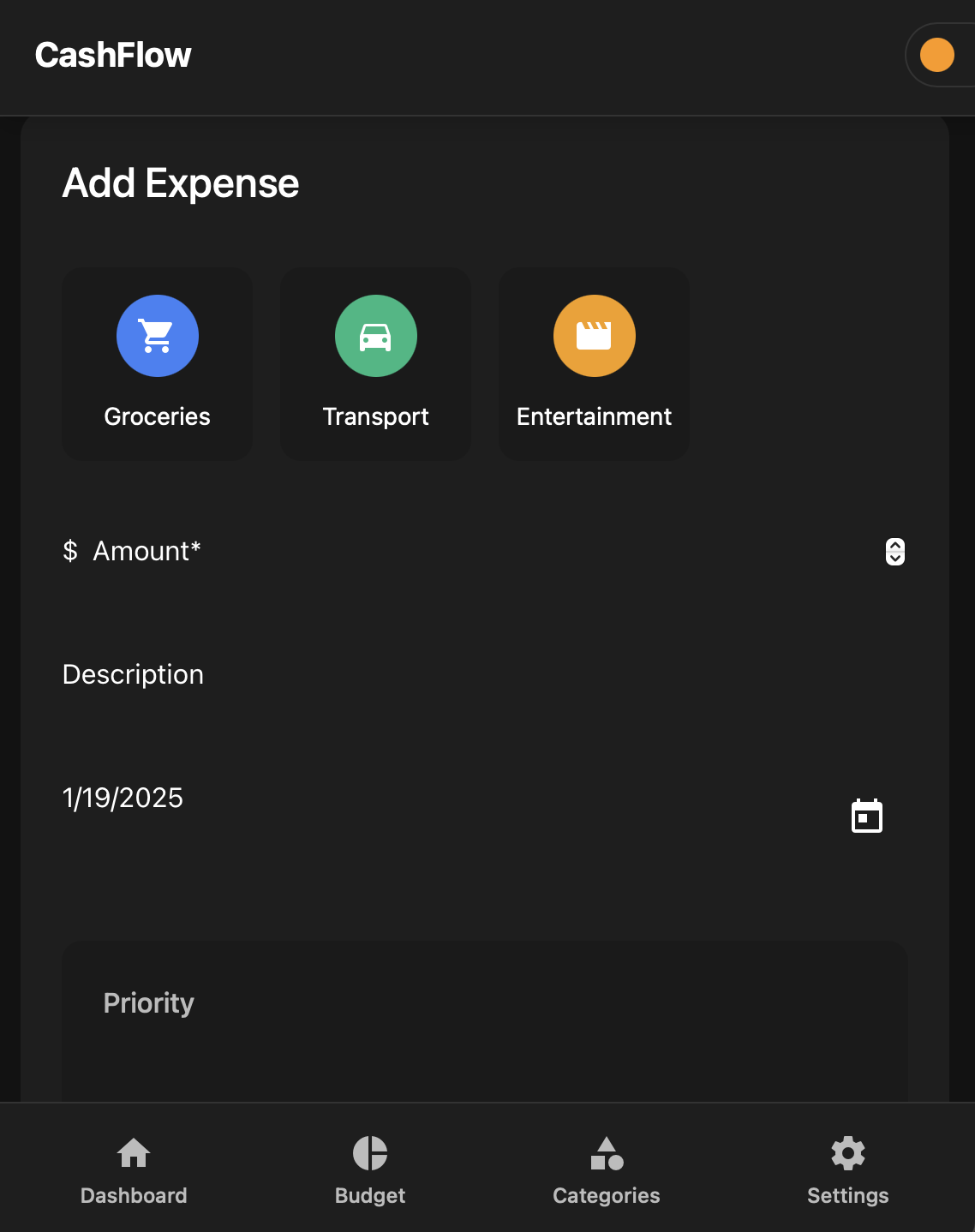975x1232 pixels.
Task: Click the CashFlow app title
Action: 113,55
